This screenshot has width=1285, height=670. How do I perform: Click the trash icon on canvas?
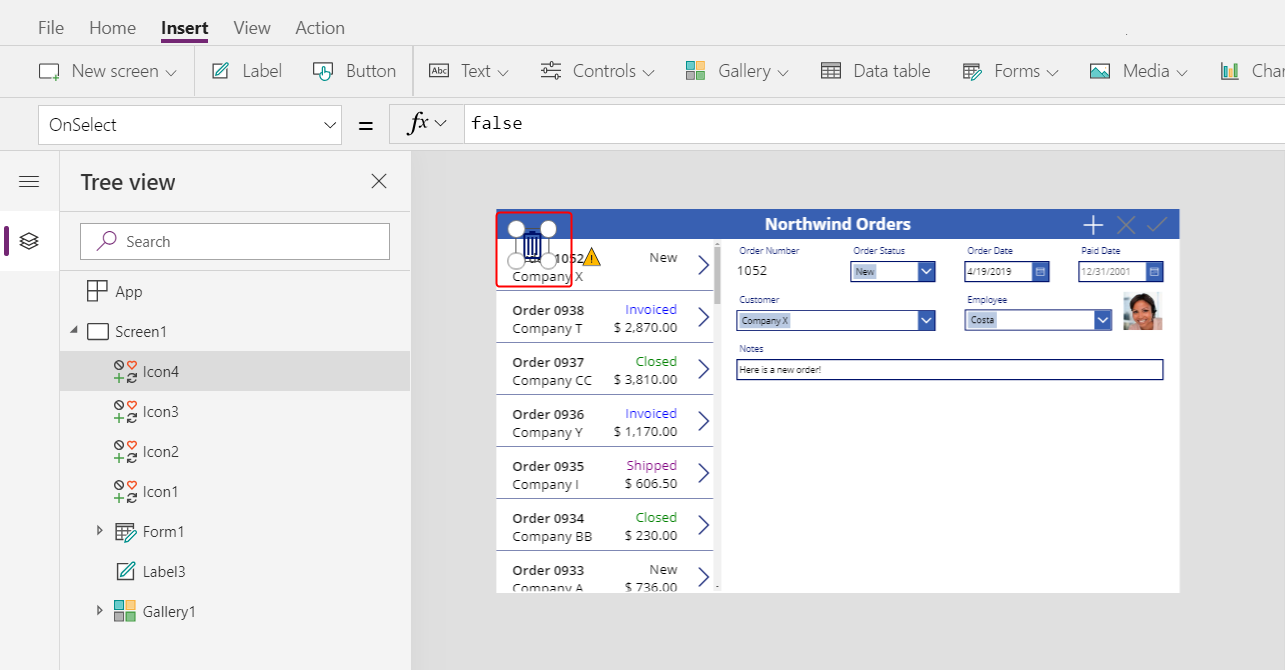(532, 244)
